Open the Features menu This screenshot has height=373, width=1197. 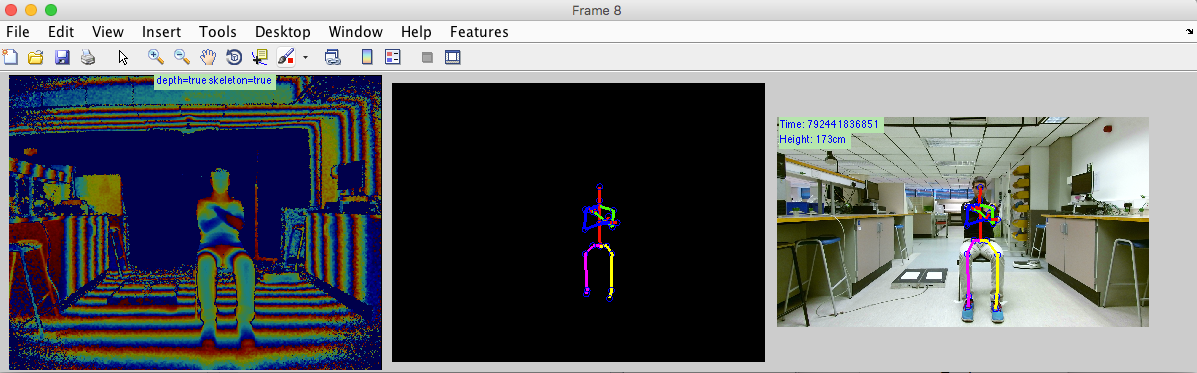point(479,32)
